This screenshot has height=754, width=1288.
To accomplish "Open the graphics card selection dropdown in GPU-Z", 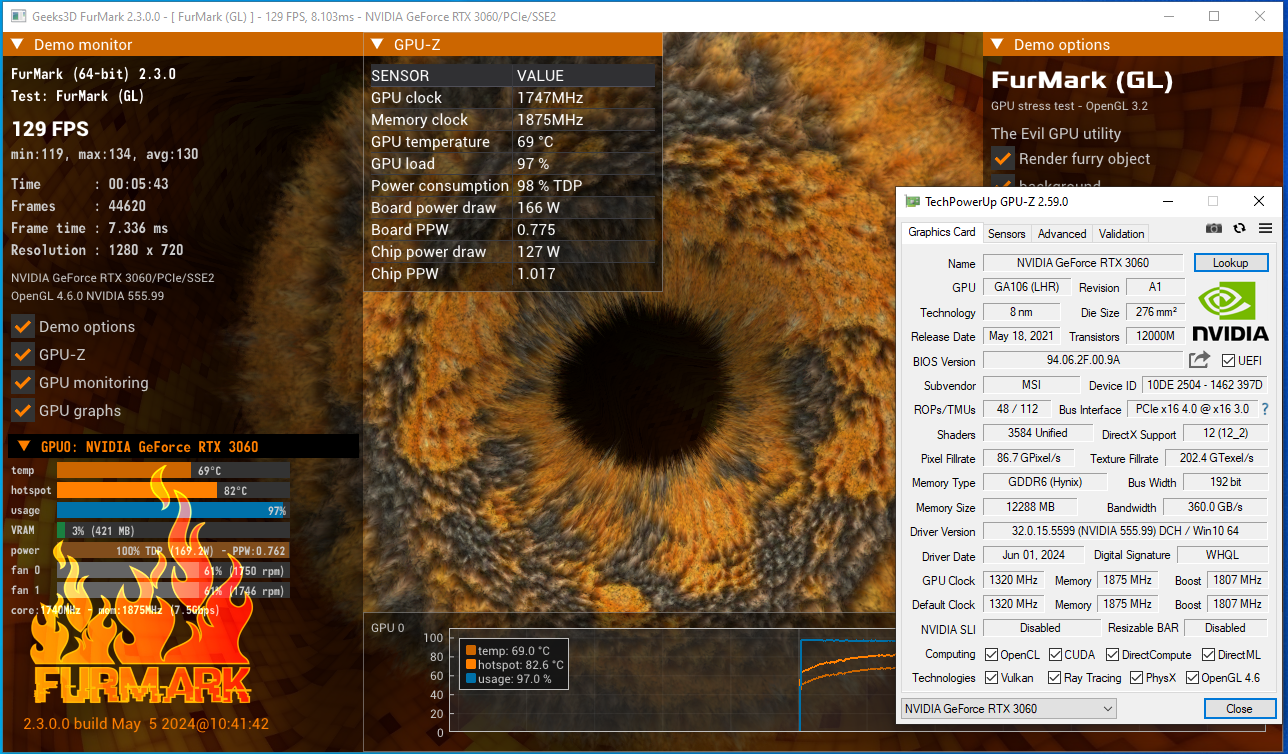I will [x=1110, y=708].
